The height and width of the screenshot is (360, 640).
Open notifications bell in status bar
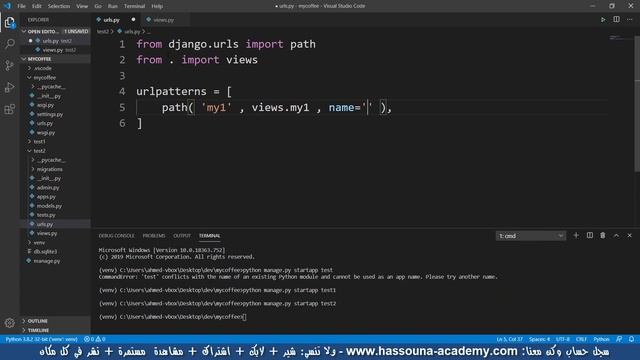[x=631, y=339]
